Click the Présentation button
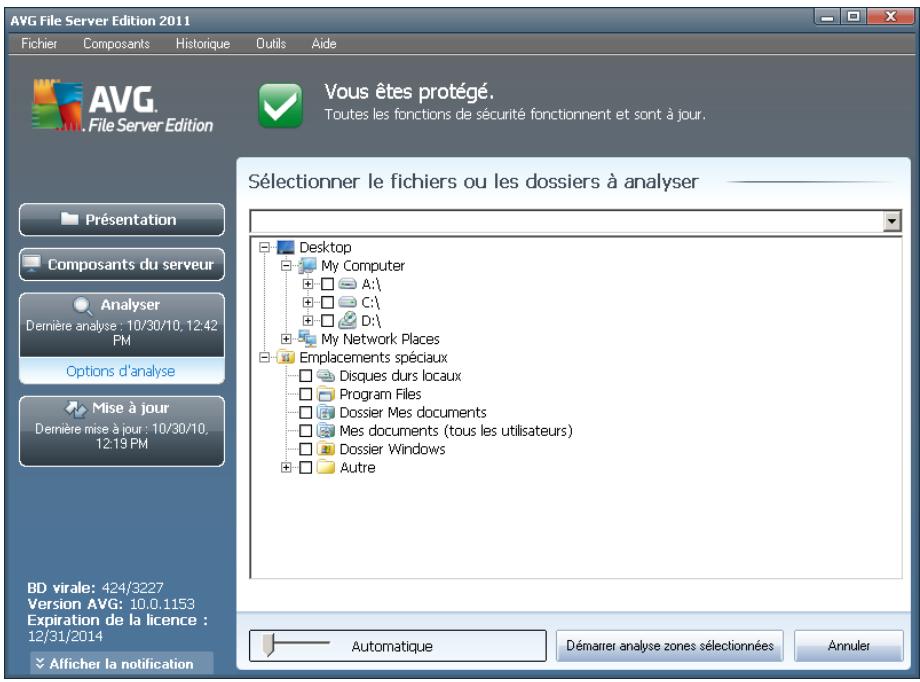 click(x=122, y=220)
